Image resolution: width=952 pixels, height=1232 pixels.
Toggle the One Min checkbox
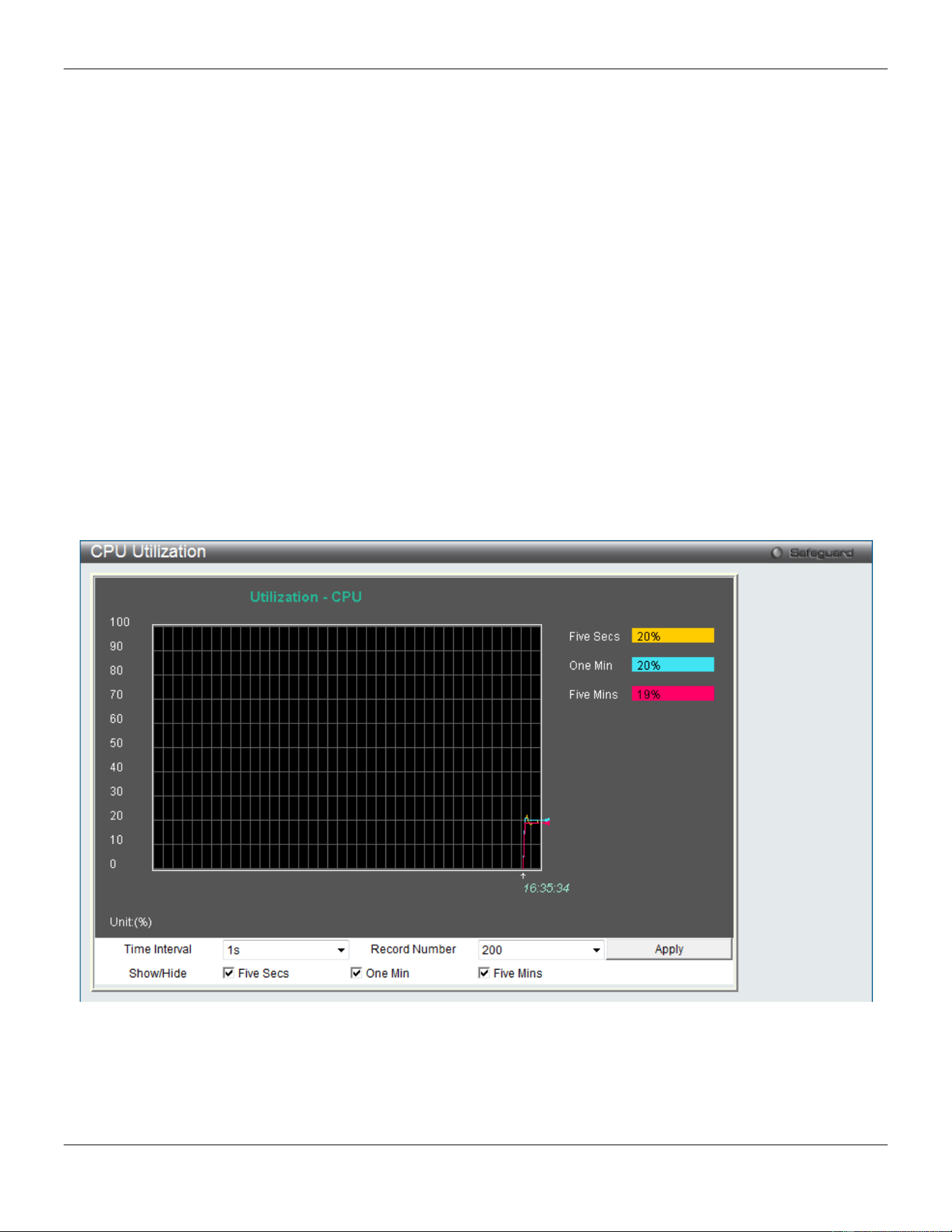[356, 972]
